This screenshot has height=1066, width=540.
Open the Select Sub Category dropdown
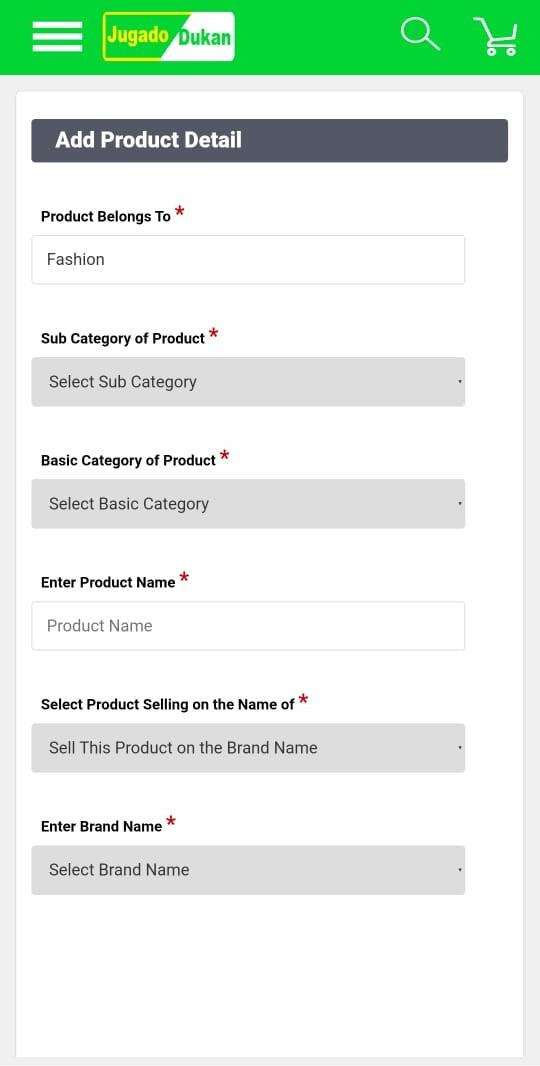248,381
